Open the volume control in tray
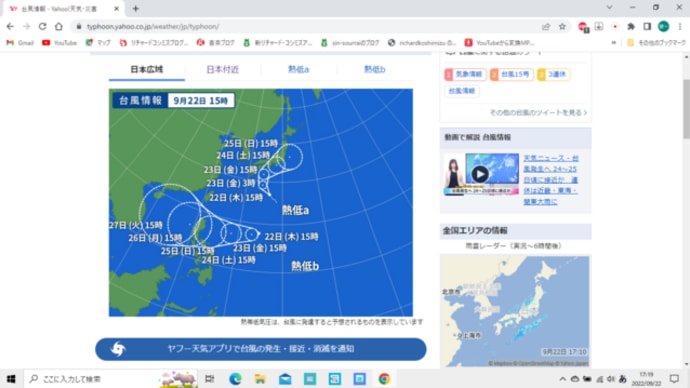690x388 pixels. click(611, 379)
